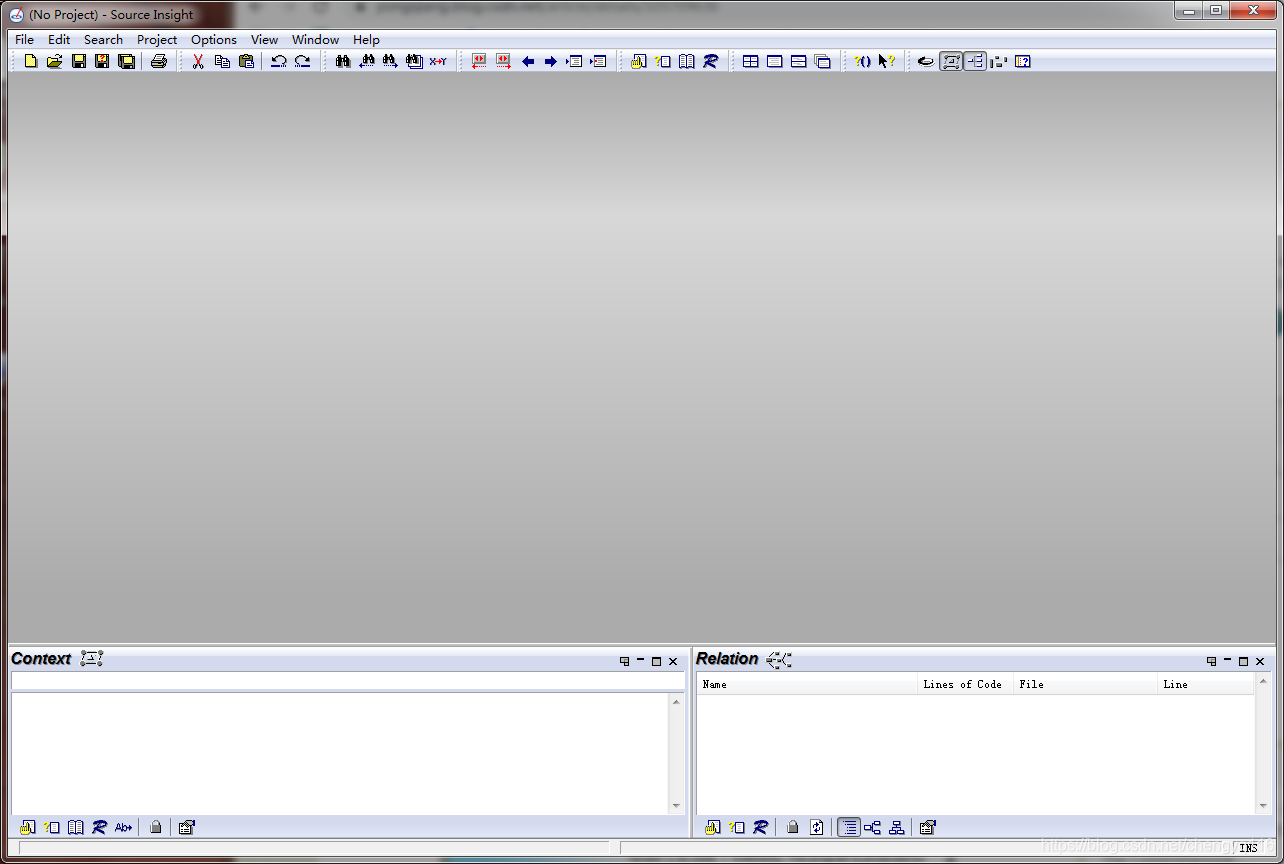The width and height of the screenshot is (1284, 864).
Task: Open the View menu
Action: point(264,39)
